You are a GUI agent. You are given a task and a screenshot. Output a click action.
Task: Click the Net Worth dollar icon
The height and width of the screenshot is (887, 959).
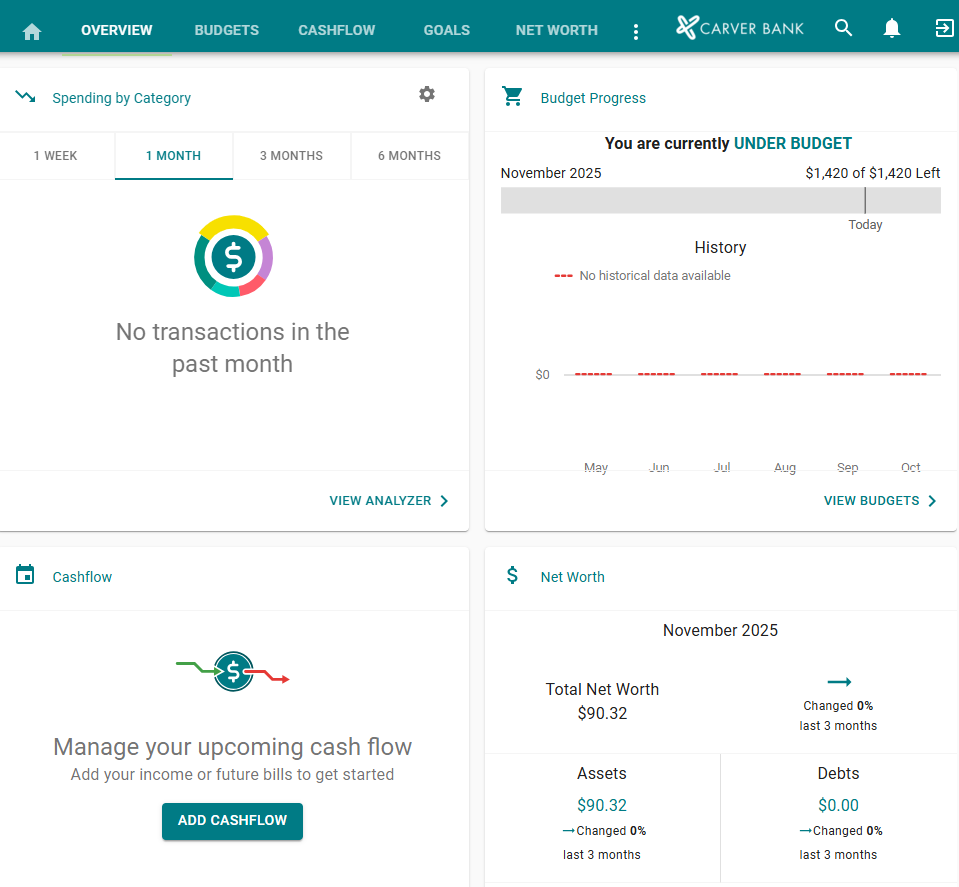click(x=513, y=575)
